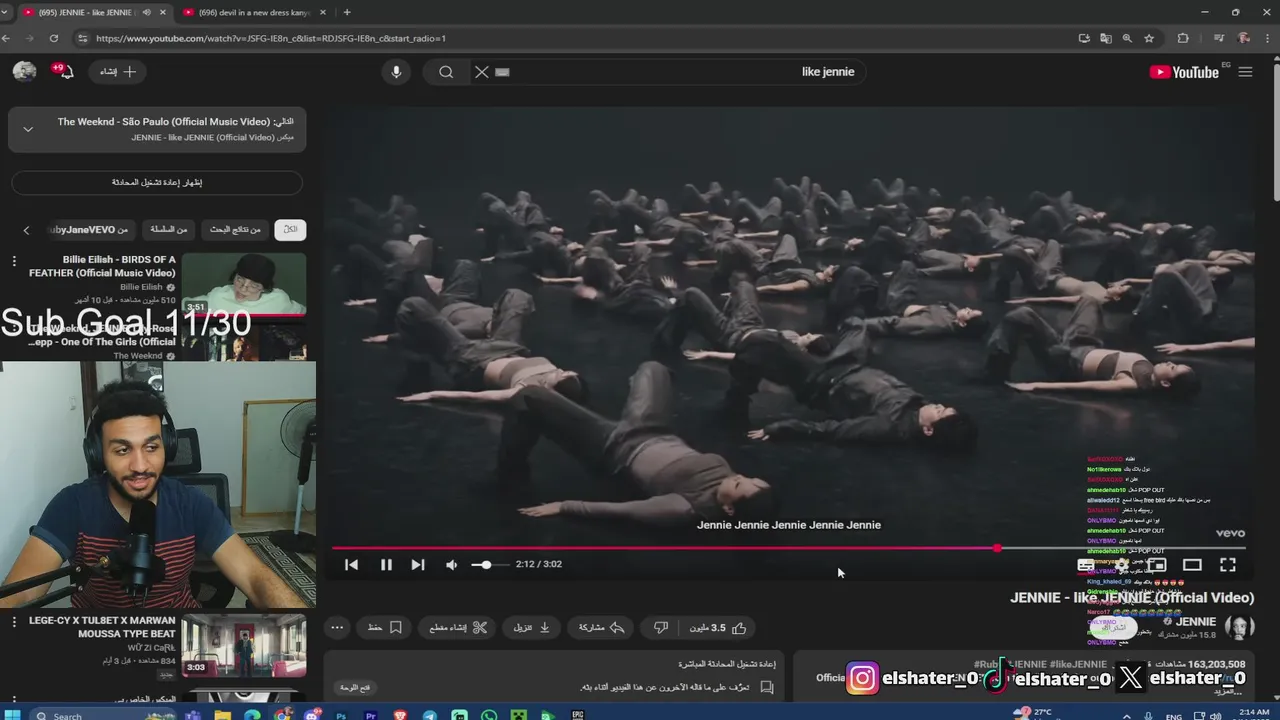Open Epic Games launcher from taskbar
The width and height of the screenshot is (1280, 720).
pos(578,716)
